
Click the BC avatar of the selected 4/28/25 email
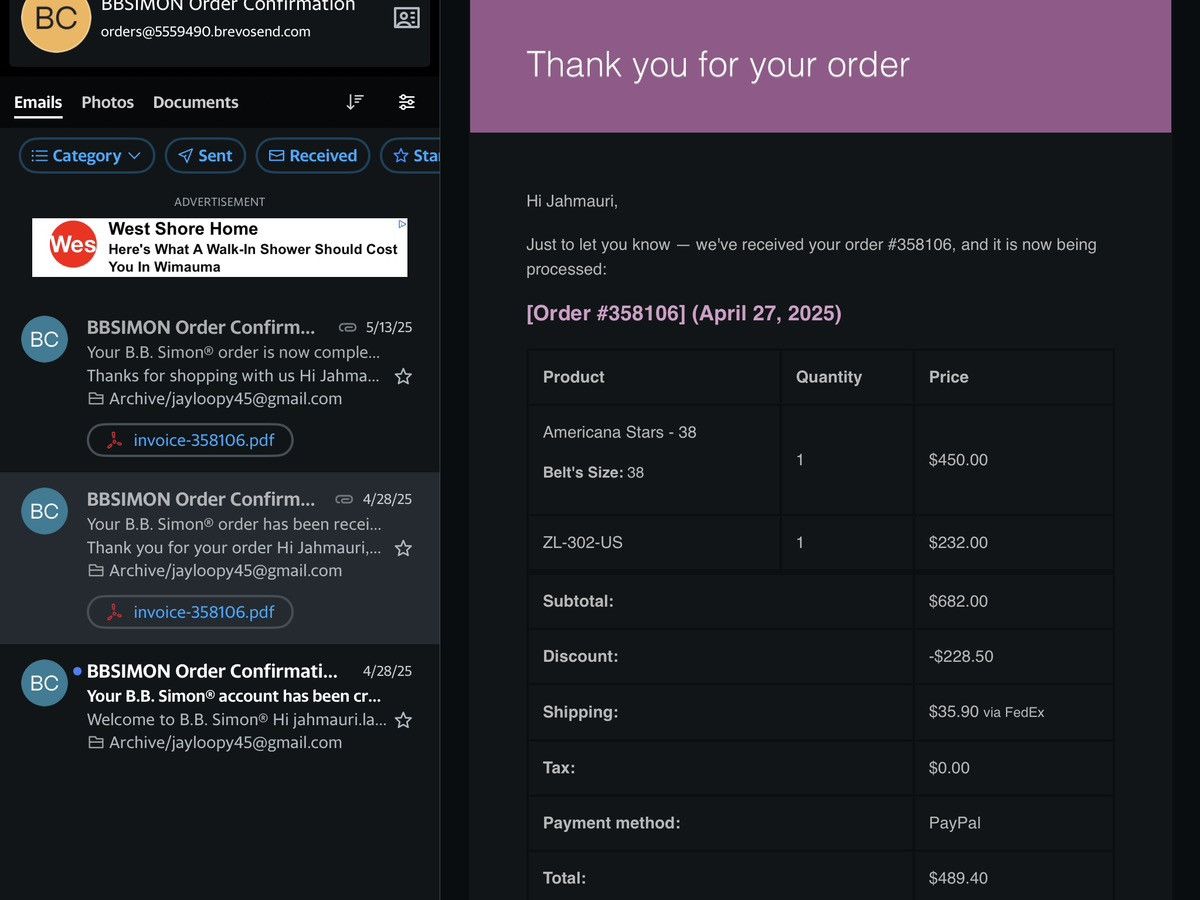44,511
